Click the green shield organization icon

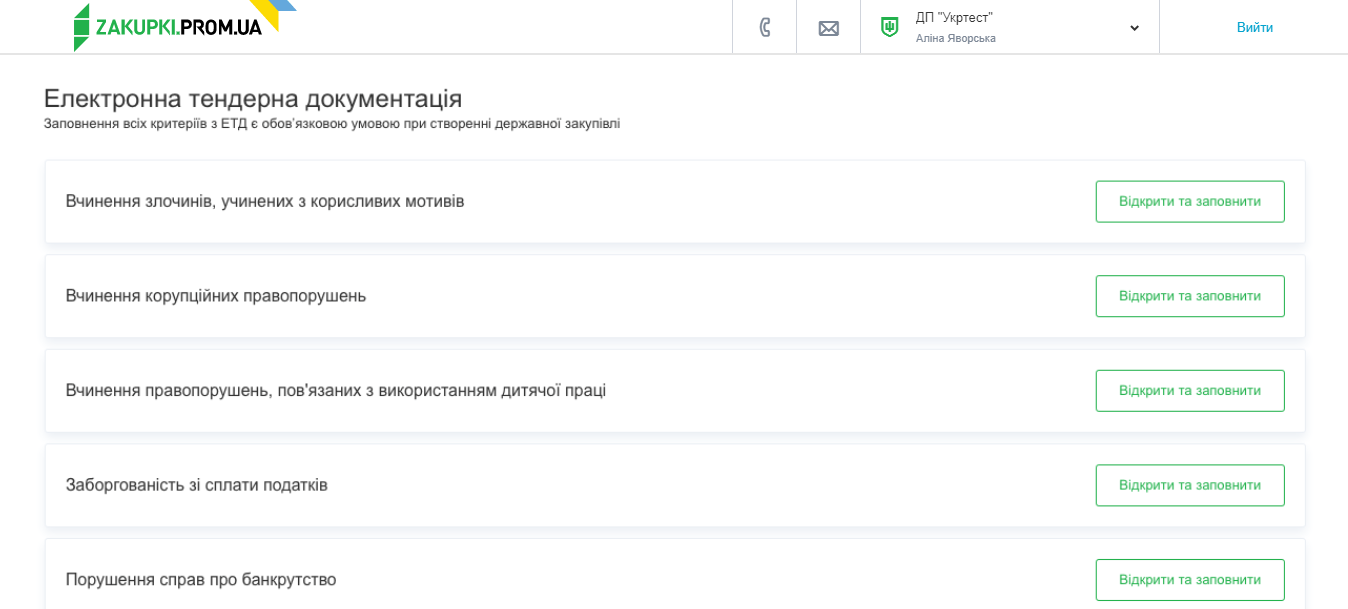[x=889, y=27]
